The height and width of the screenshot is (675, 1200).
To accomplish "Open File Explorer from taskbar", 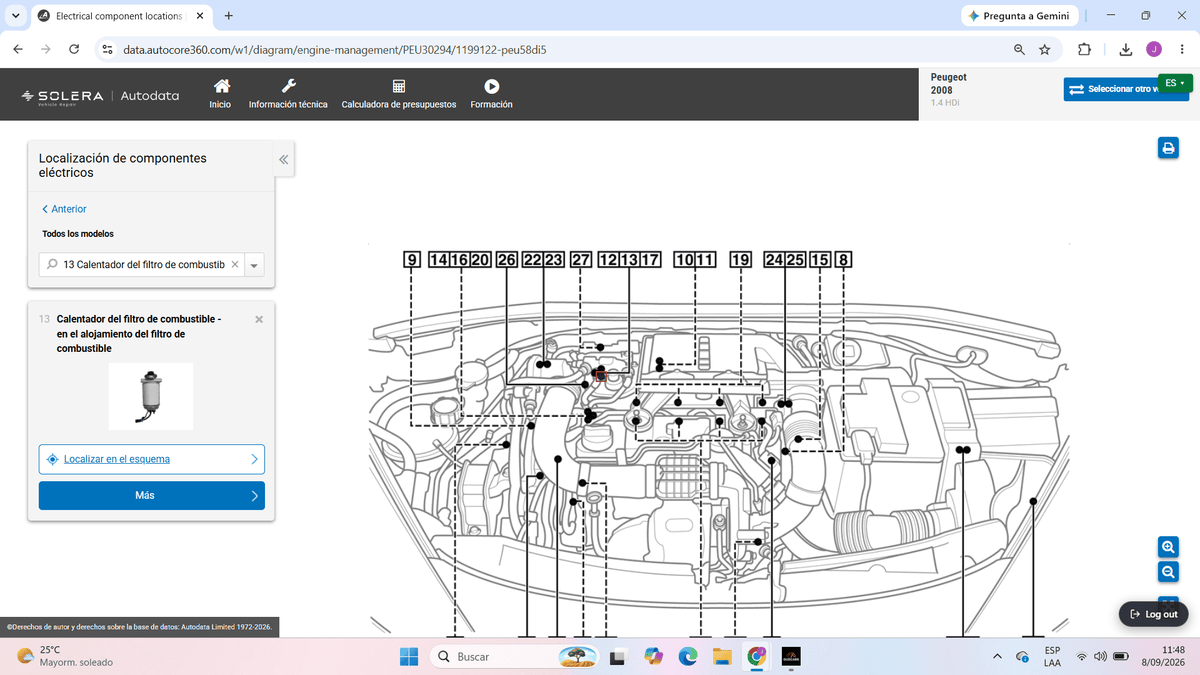I will (723, 657).
